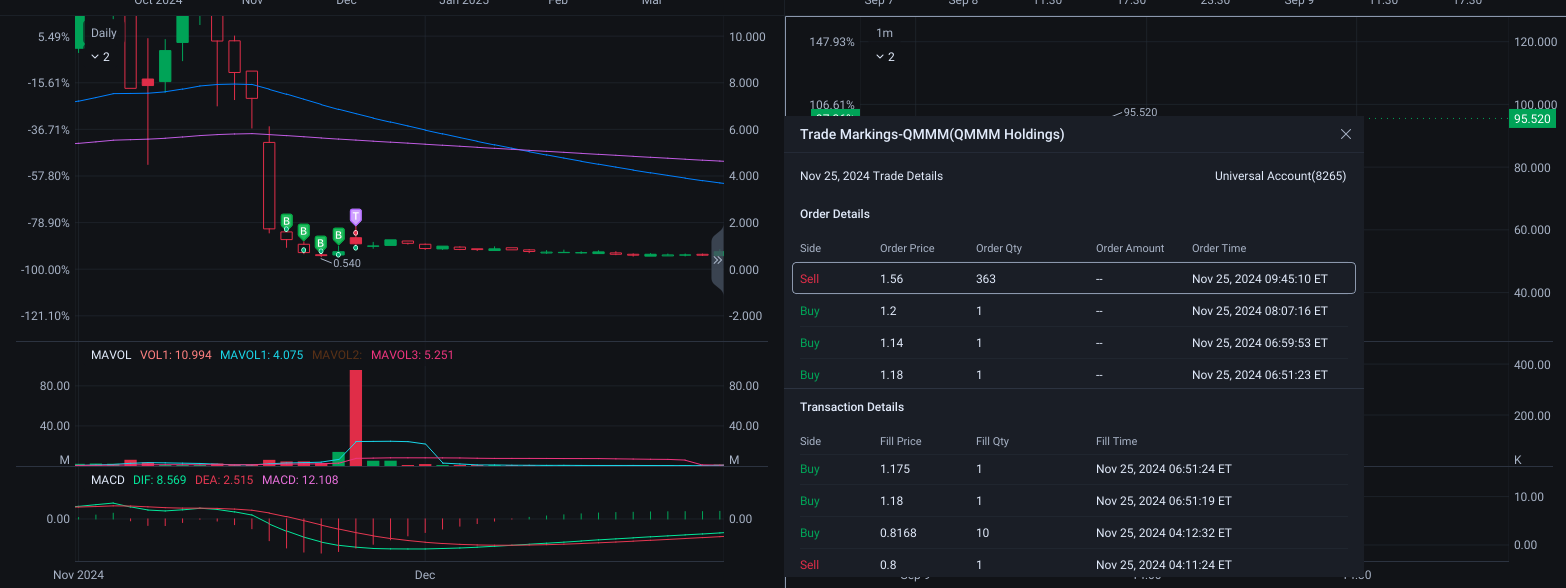
Task: Click the MACD indicator label
Action: click(108, 480)
